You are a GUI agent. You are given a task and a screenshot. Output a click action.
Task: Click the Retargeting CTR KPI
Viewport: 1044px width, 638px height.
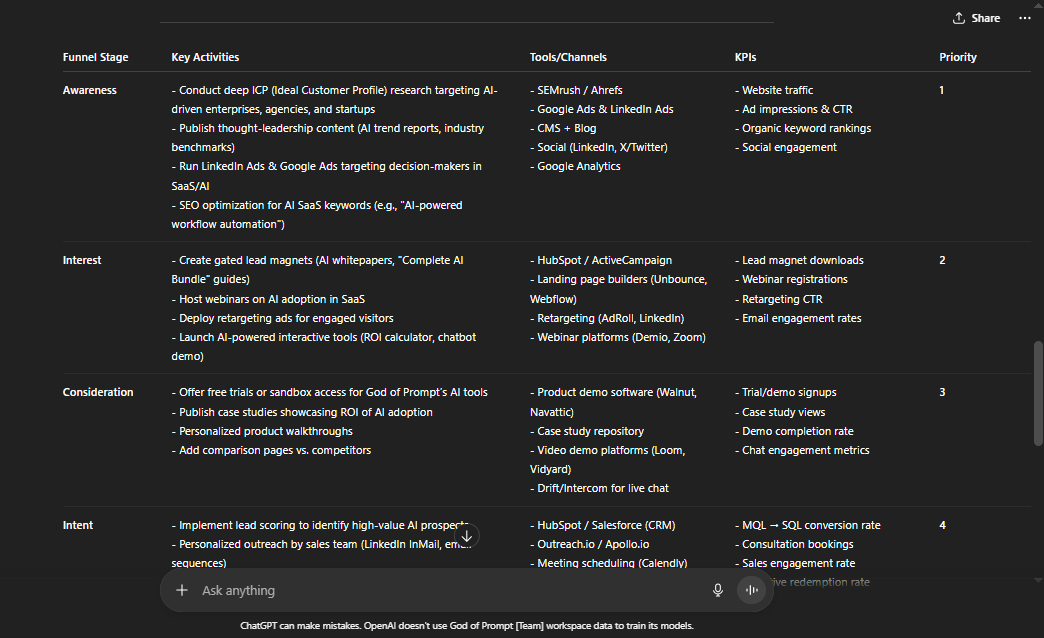pyautogui.click(x=778, y=300)
